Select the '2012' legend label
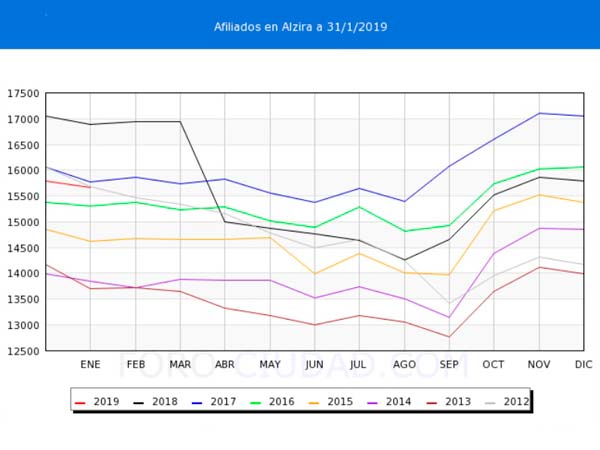 (517, 402)
